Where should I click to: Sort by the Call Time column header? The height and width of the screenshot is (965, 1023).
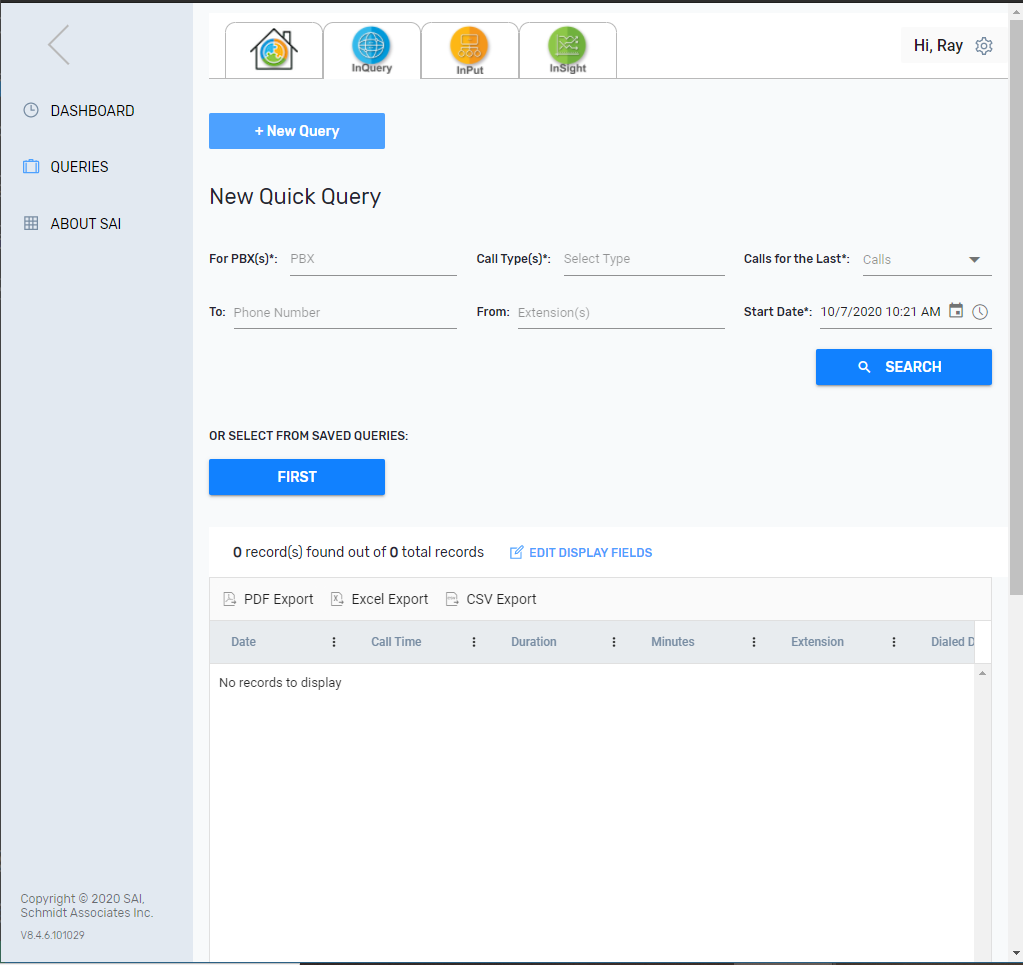tap(396, 642)
